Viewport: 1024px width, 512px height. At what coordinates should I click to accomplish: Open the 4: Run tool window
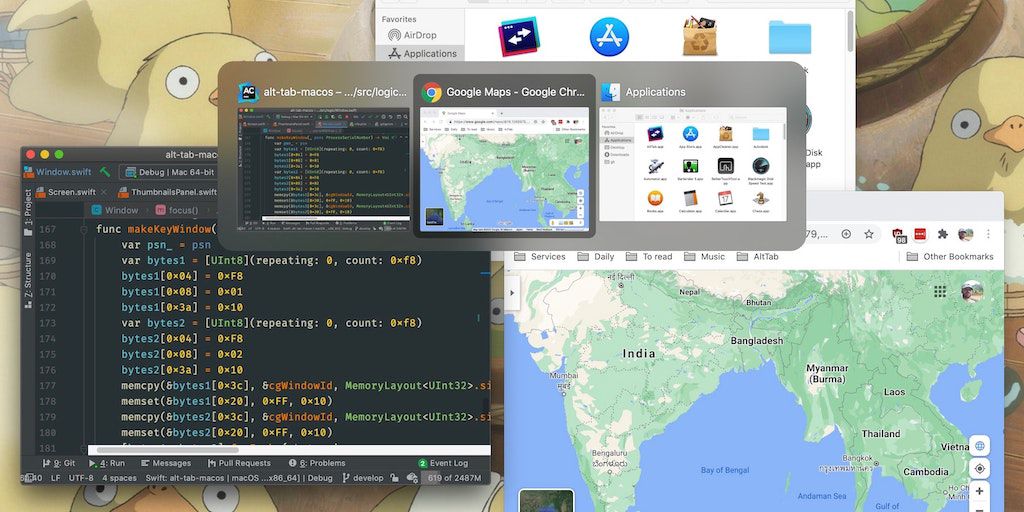(x=107, y=463)
